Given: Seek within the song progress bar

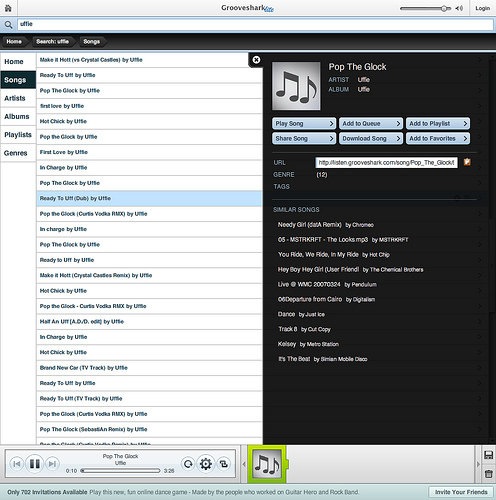Looking at the screenshot, I should 121,471.
